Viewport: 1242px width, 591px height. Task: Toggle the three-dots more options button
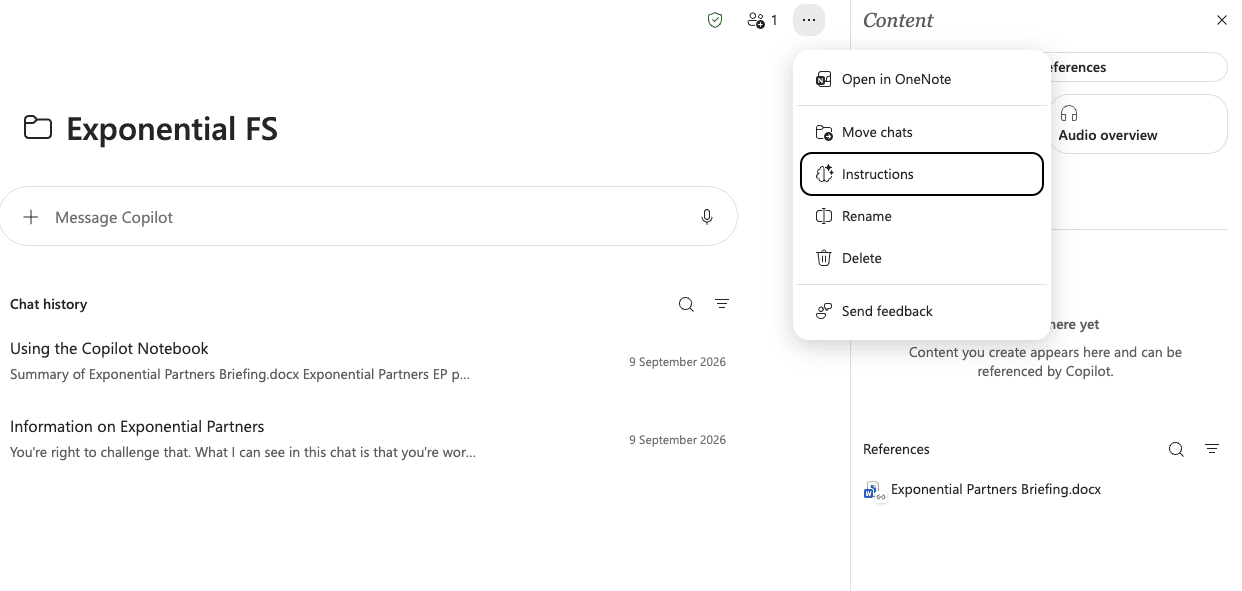point(809,20)
